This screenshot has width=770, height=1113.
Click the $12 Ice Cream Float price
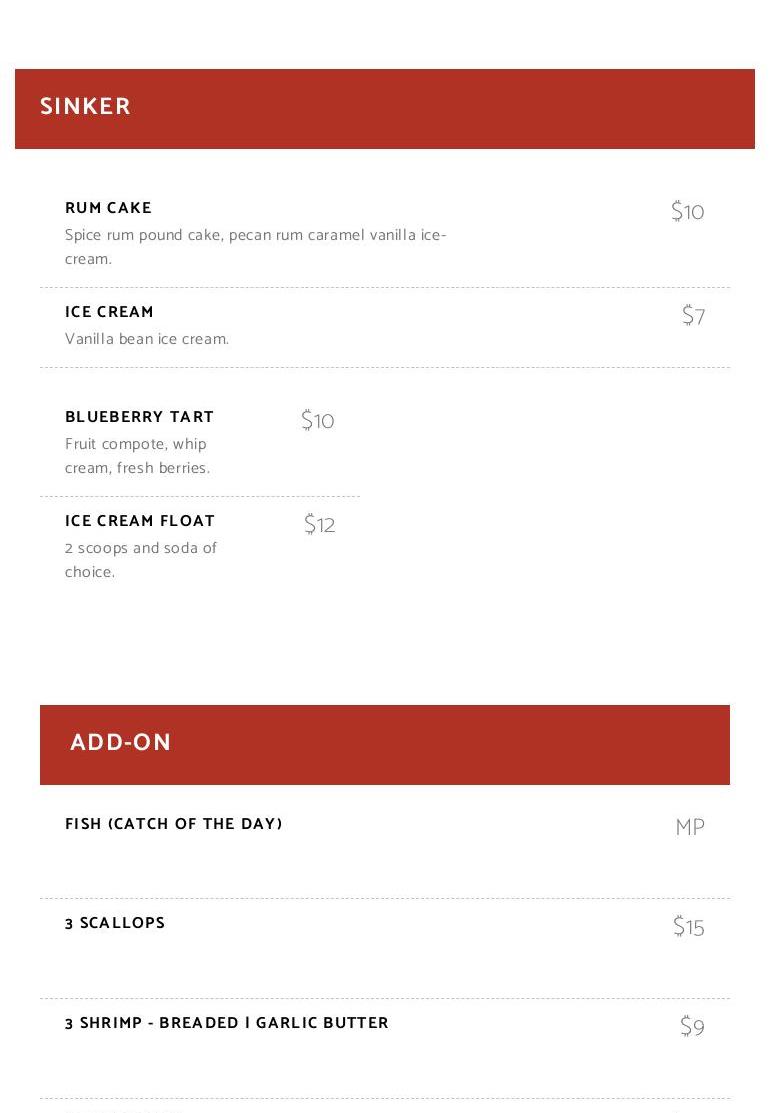[319, 525]
